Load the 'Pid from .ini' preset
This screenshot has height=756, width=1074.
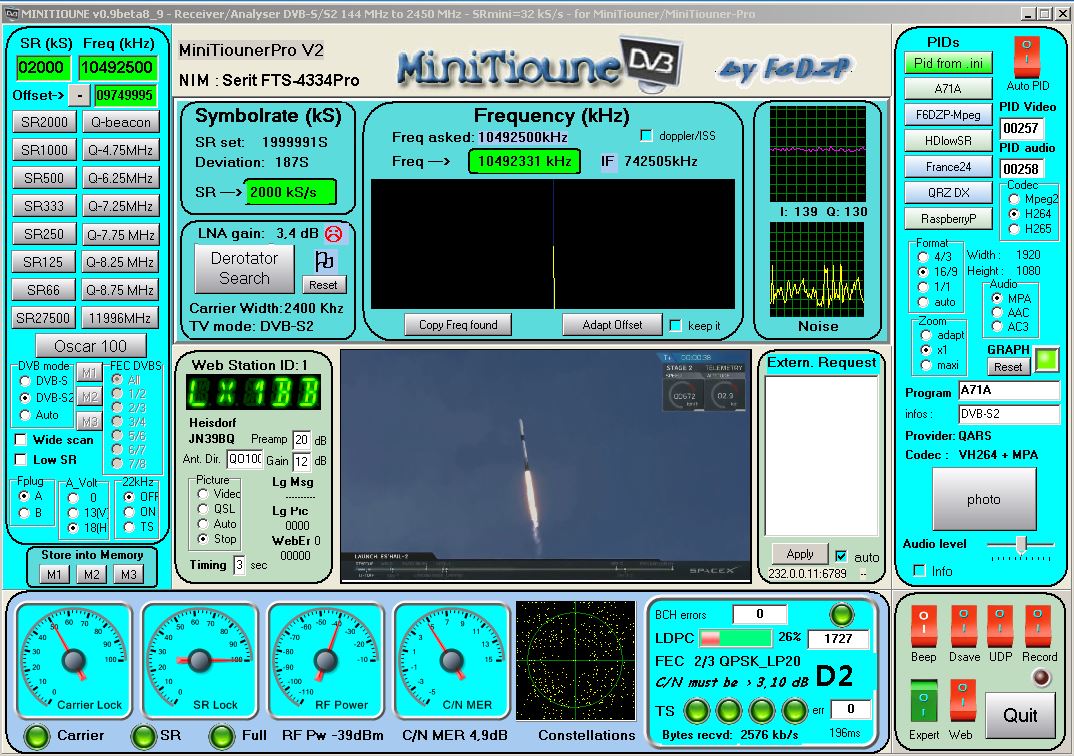pyautogui.click(x=948, y=63)
